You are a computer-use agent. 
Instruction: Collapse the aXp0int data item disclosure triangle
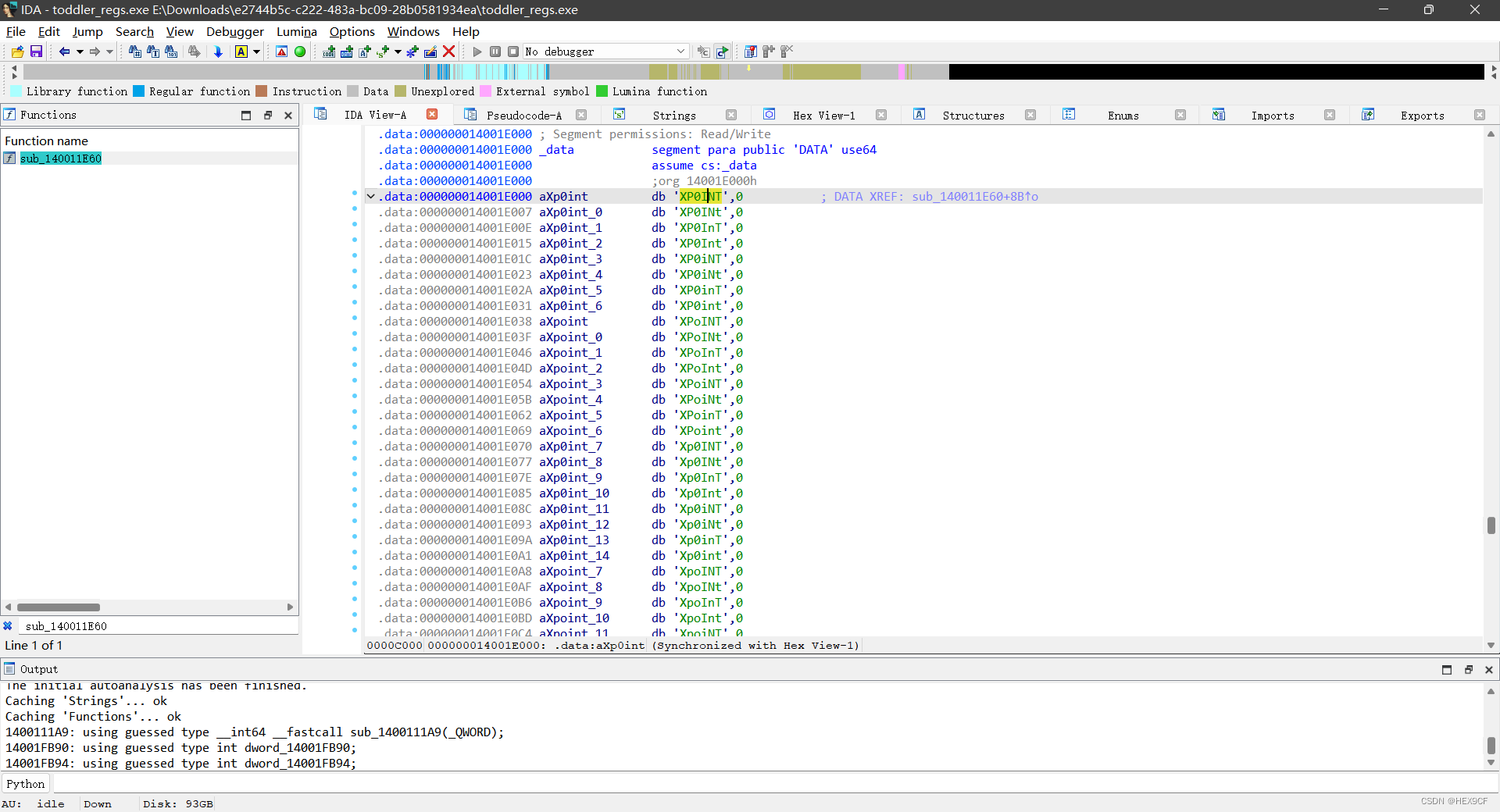[x=370, y=196]
